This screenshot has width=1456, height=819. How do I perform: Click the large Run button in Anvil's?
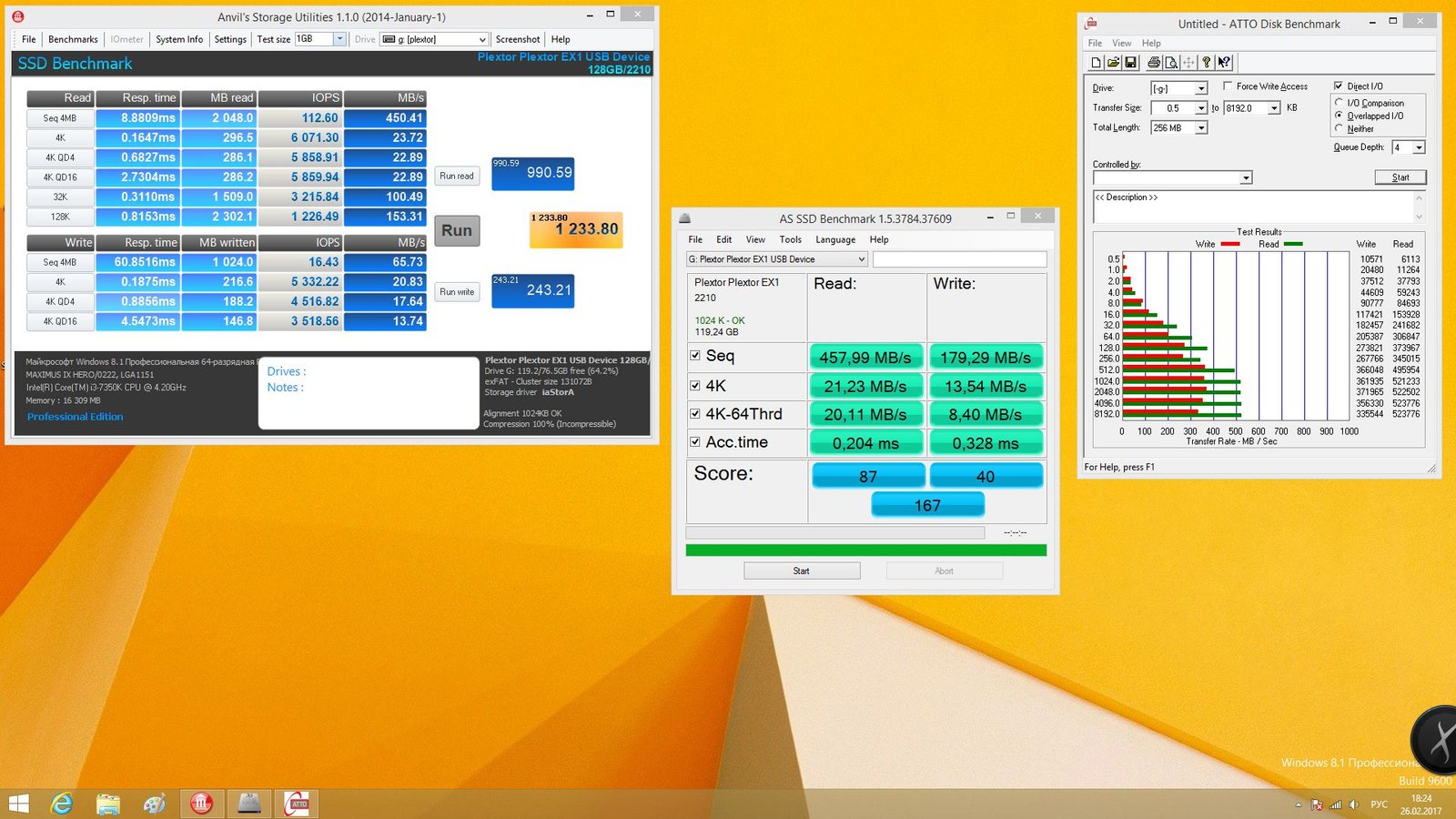pyautogui.click(x=457, y=230)
